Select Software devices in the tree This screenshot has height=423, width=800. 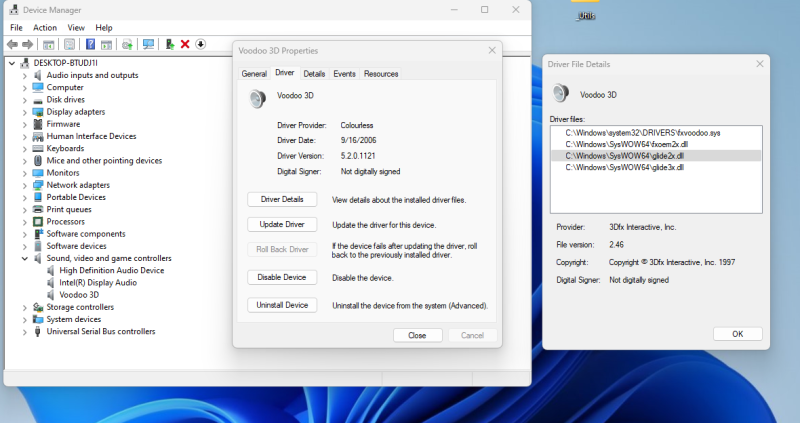77,246
